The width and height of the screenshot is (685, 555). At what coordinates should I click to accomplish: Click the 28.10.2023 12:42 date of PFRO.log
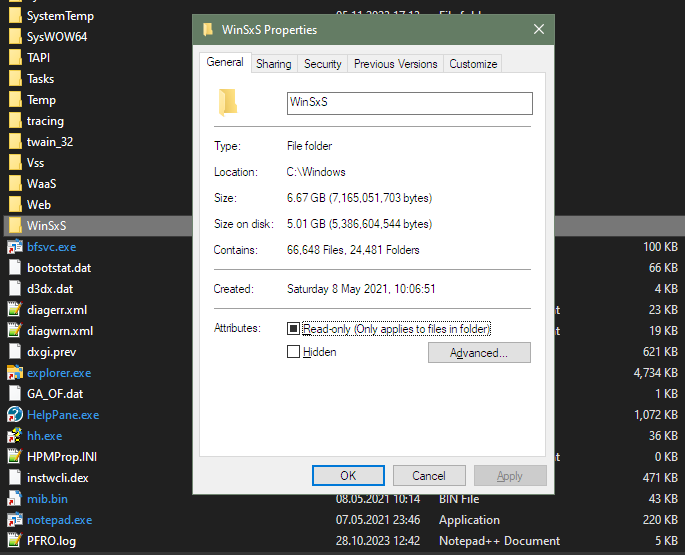[x=378, y=541]
